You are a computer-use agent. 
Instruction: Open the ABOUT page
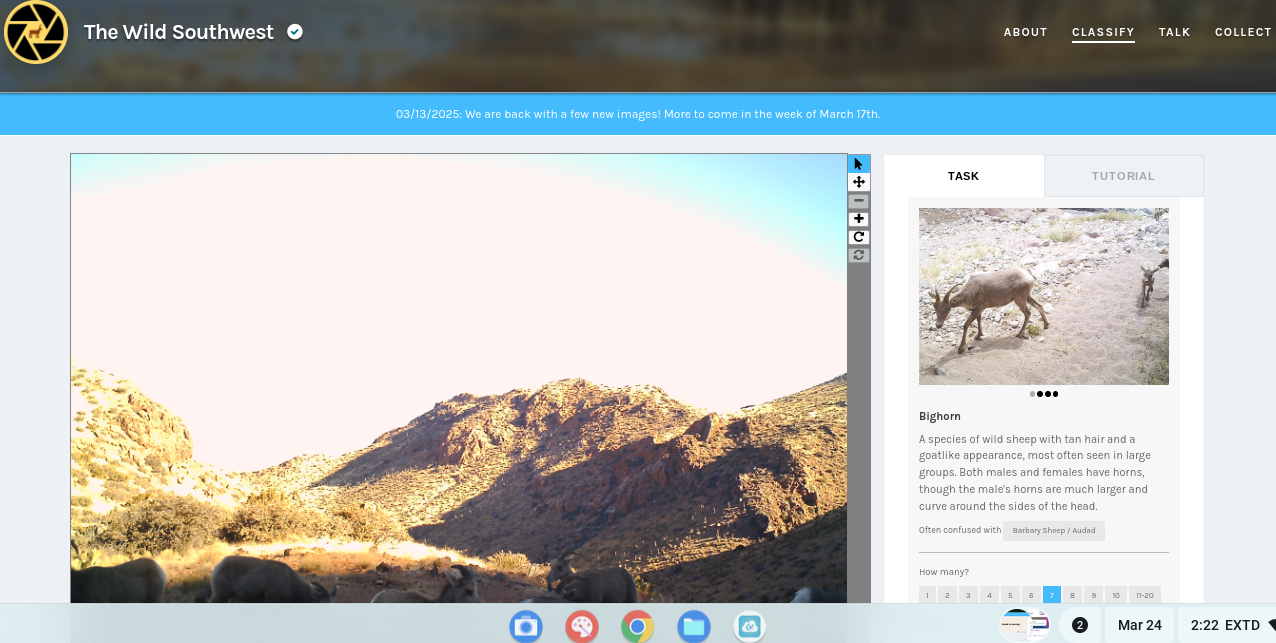click(1025, 32)
